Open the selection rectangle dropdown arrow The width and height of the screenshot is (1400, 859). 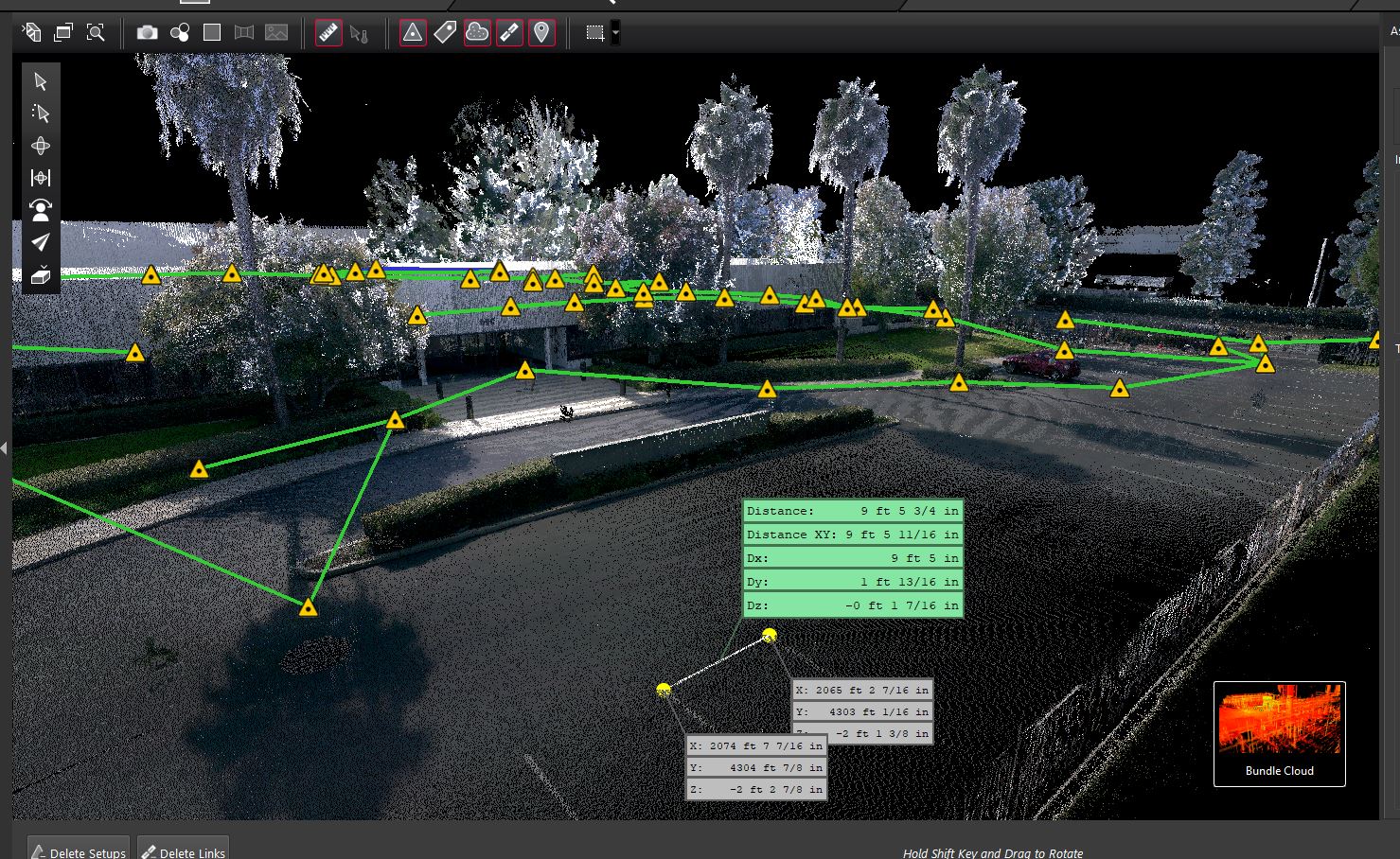pyautogui.click(x=616, y=33)
